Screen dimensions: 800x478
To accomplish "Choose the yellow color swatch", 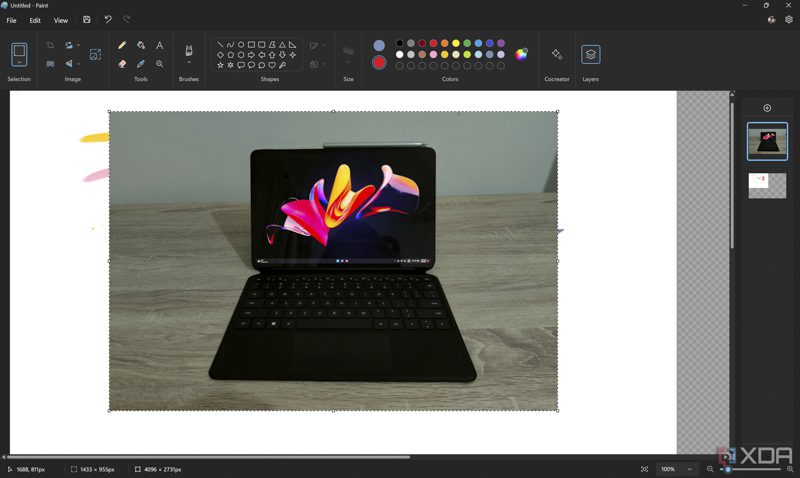I will coord(456,43).
